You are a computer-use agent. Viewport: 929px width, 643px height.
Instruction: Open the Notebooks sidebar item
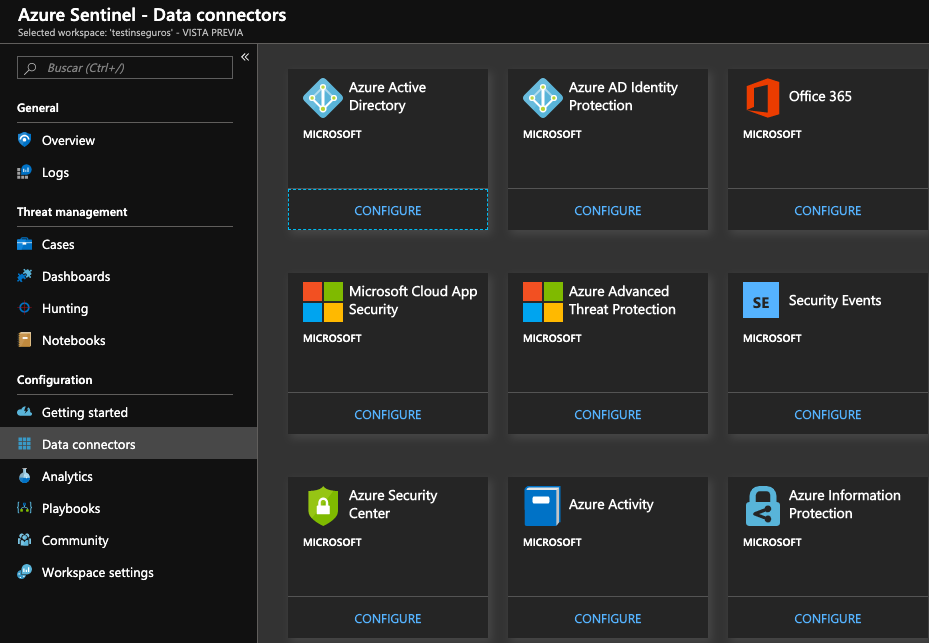pyautogui.click(x=73, y=341)
